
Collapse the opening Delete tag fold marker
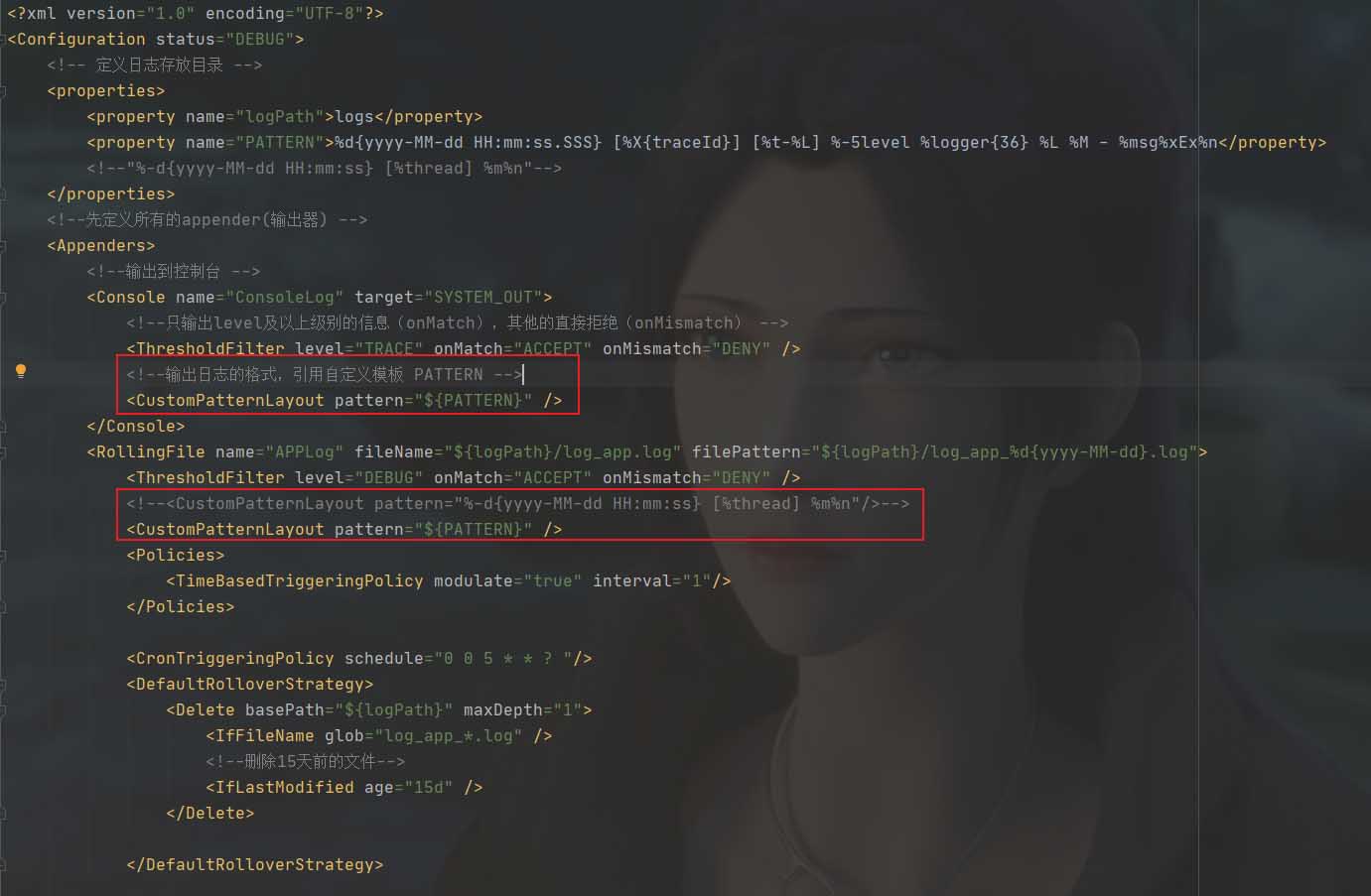point(4,709)
